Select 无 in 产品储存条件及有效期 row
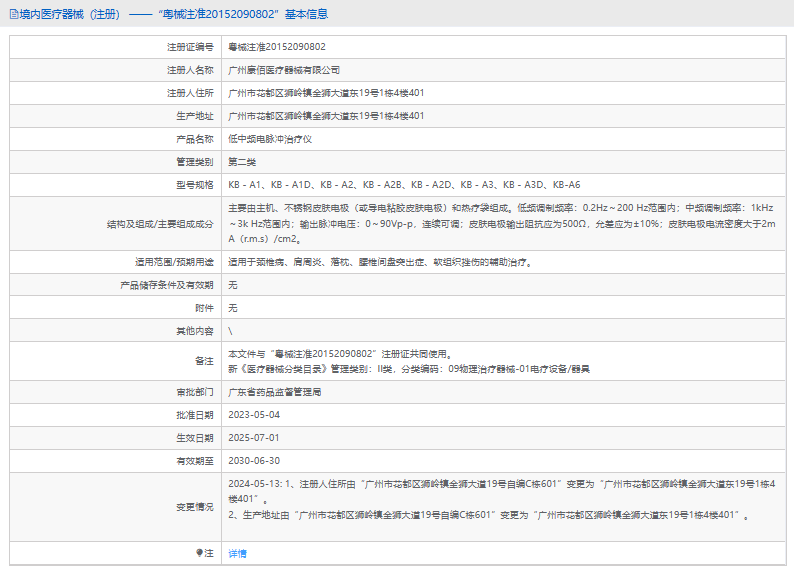This screenshot has height=571, width=794. click(232, 285)
